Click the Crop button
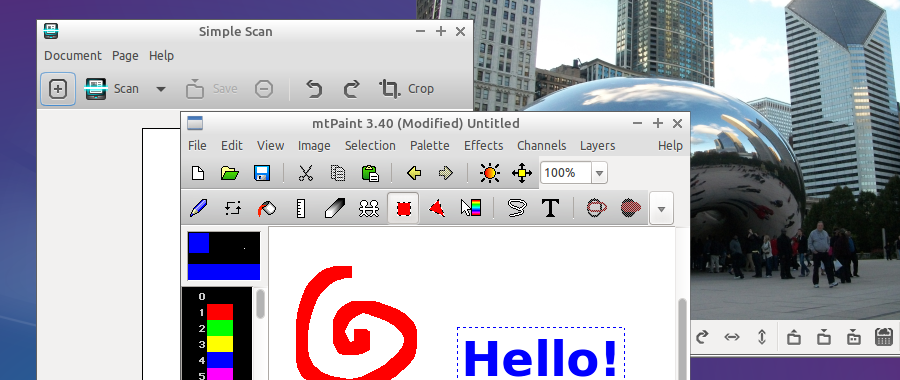Screen dimensions: 900x380 (406, 89)
